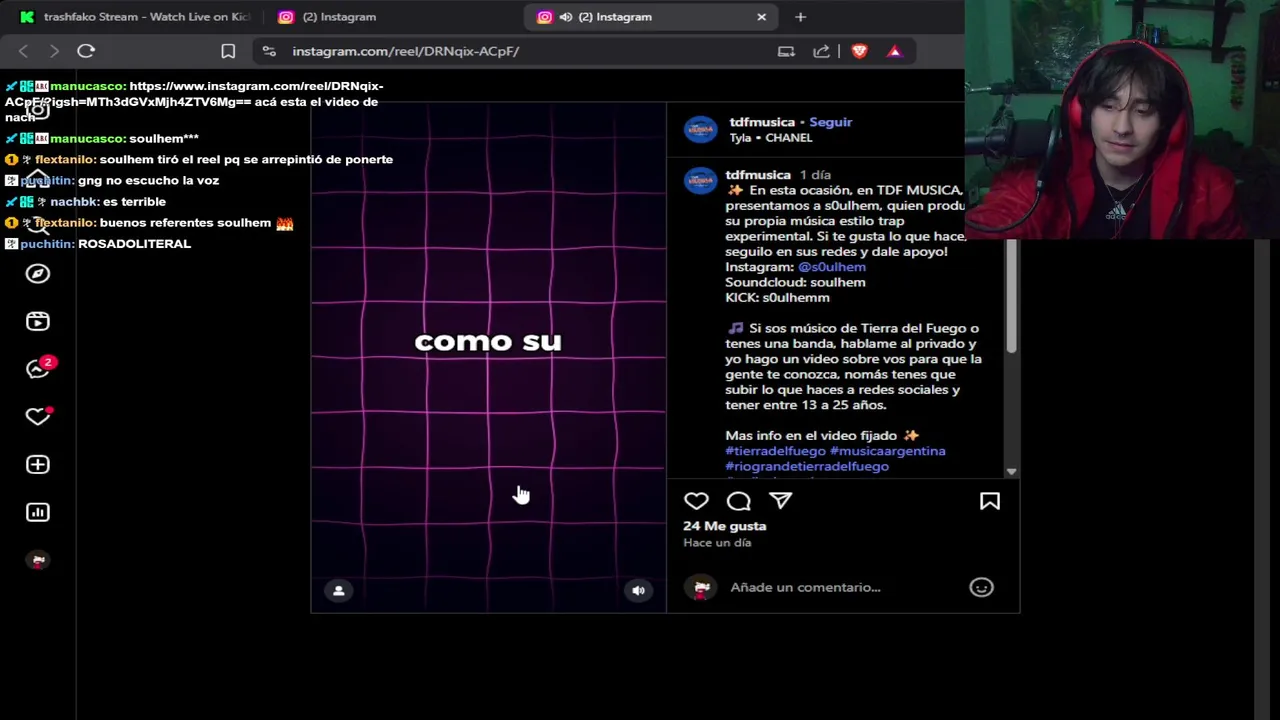Click flextanilo username in chat overlay
Viewport: 1280px width, 720px height.
pyautogui.click(x=65, y=159)
